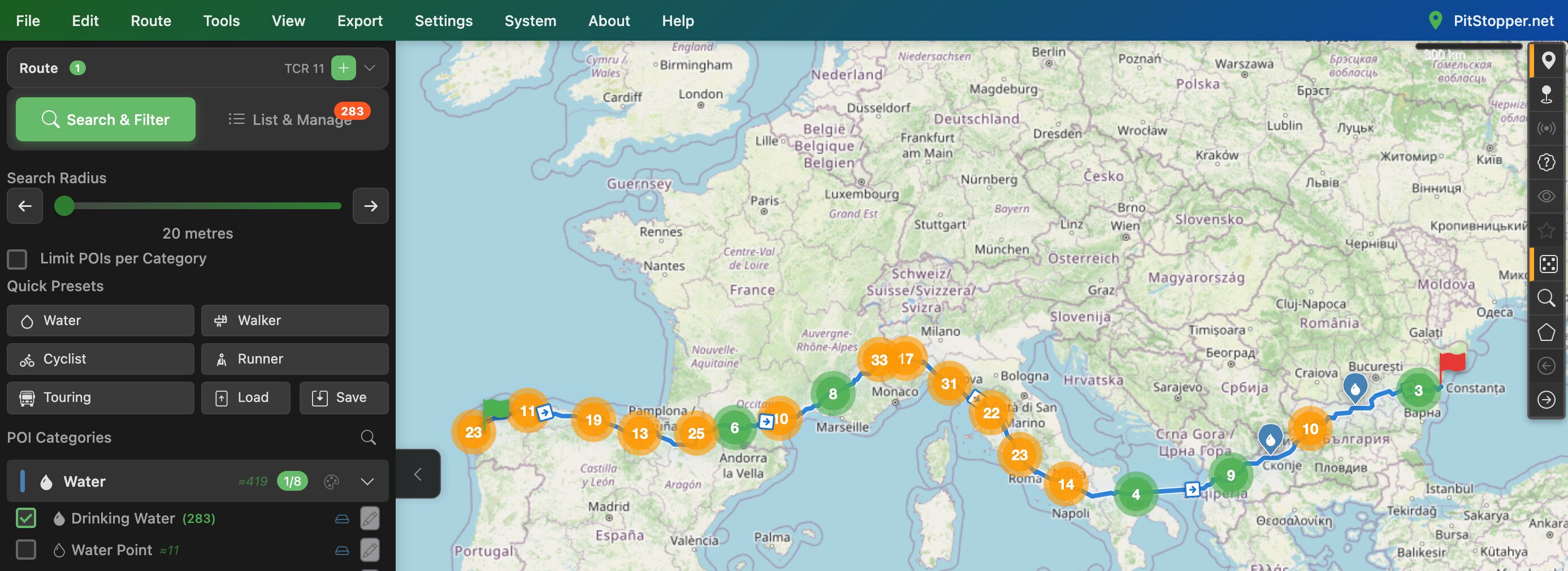Click the water drop marker near Скопје
This screenshot has height=571, width=1568.
point(1270,438)
